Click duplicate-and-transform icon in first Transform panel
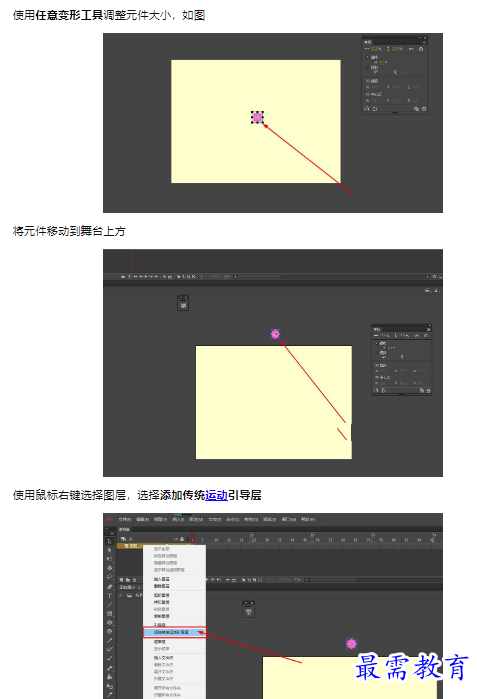This screenshot has height=699, width=477. (416, 109)
